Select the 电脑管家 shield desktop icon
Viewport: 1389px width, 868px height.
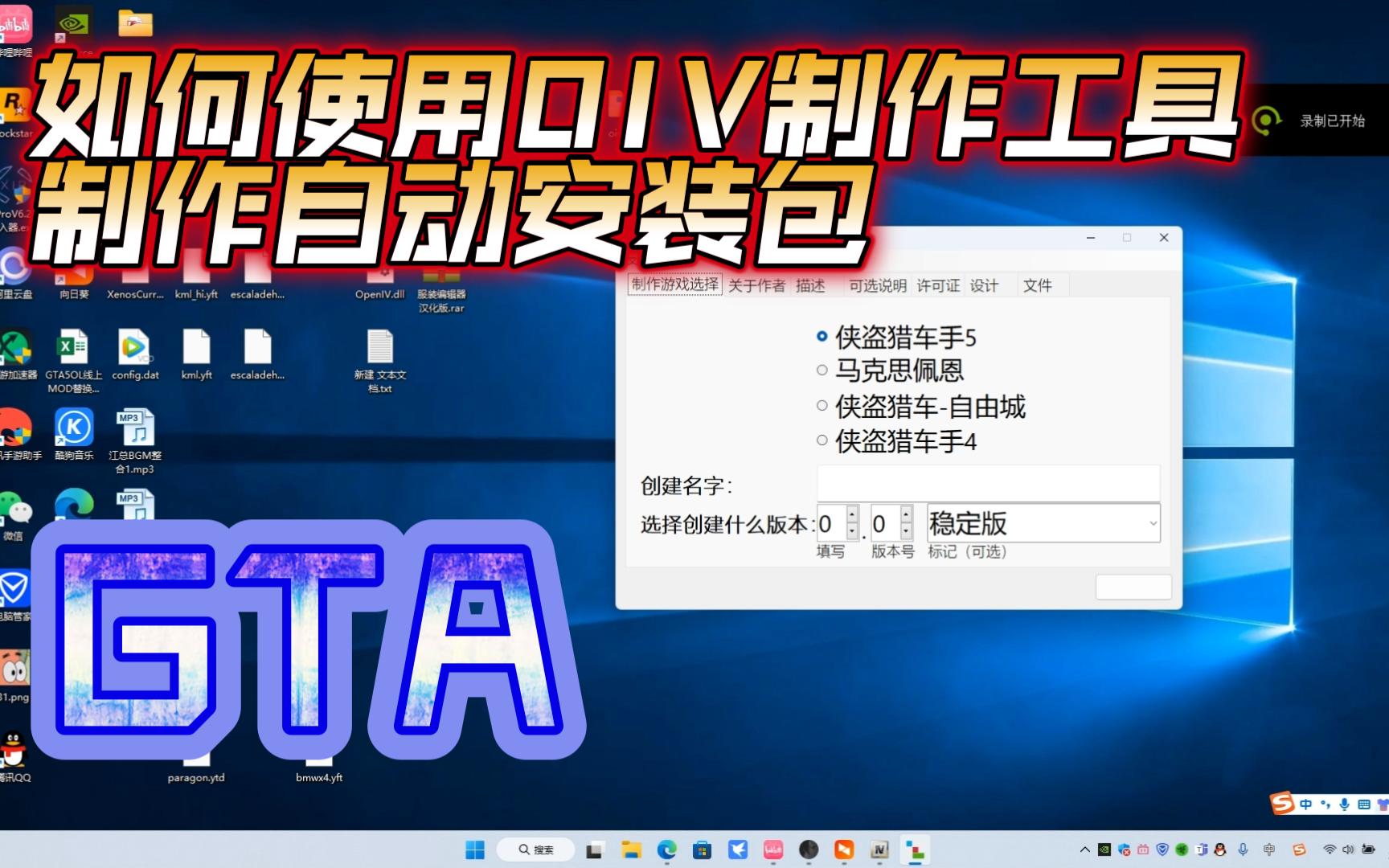(14, 596)
